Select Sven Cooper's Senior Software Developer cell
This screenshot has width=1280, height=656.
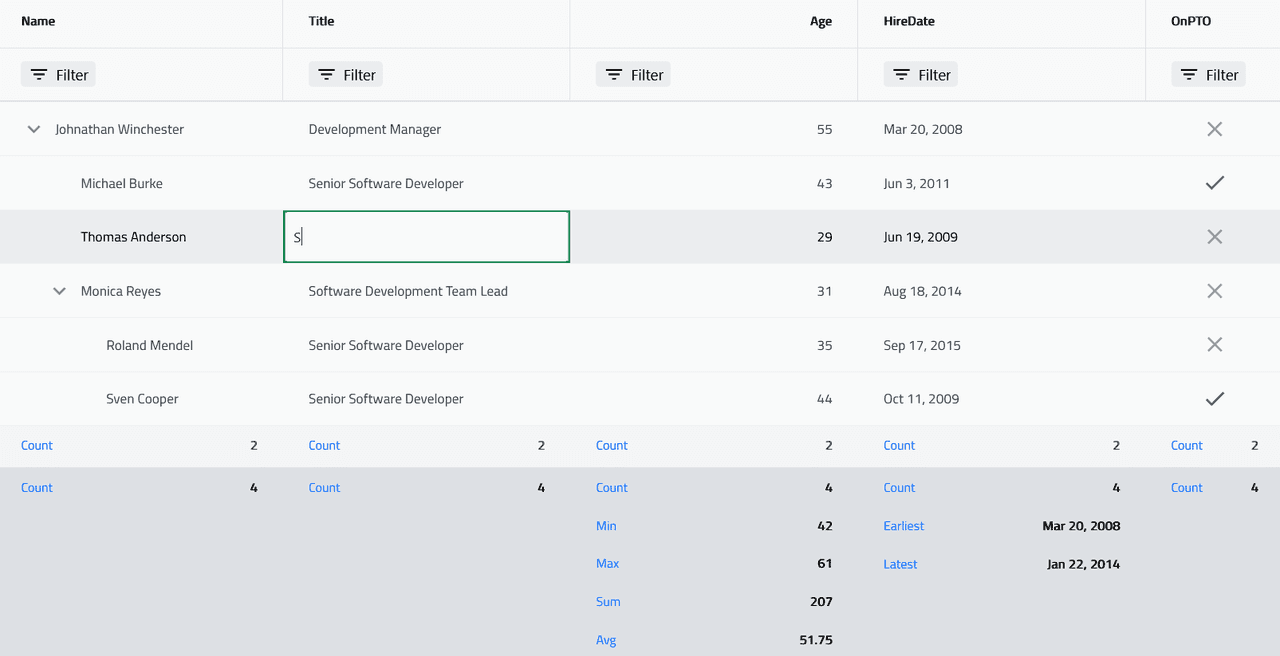pos(427,399)
